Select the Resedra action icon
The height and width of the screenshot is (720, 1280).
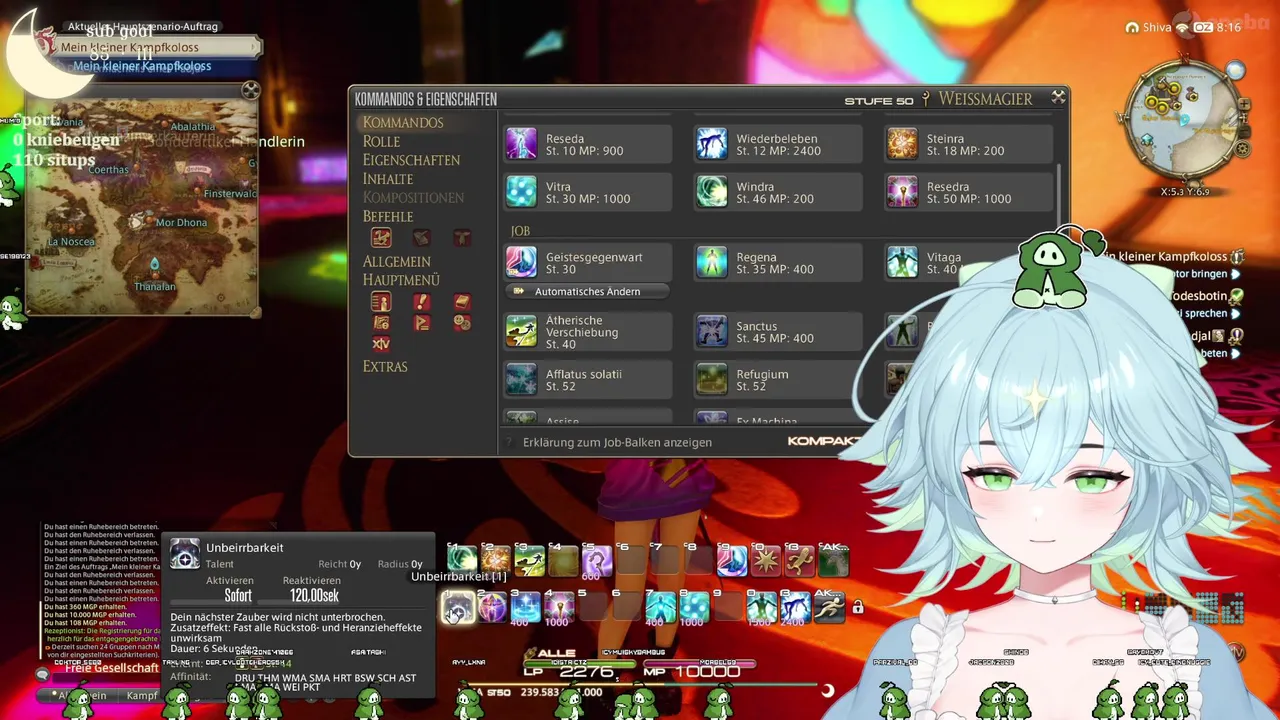coord(902,192)
